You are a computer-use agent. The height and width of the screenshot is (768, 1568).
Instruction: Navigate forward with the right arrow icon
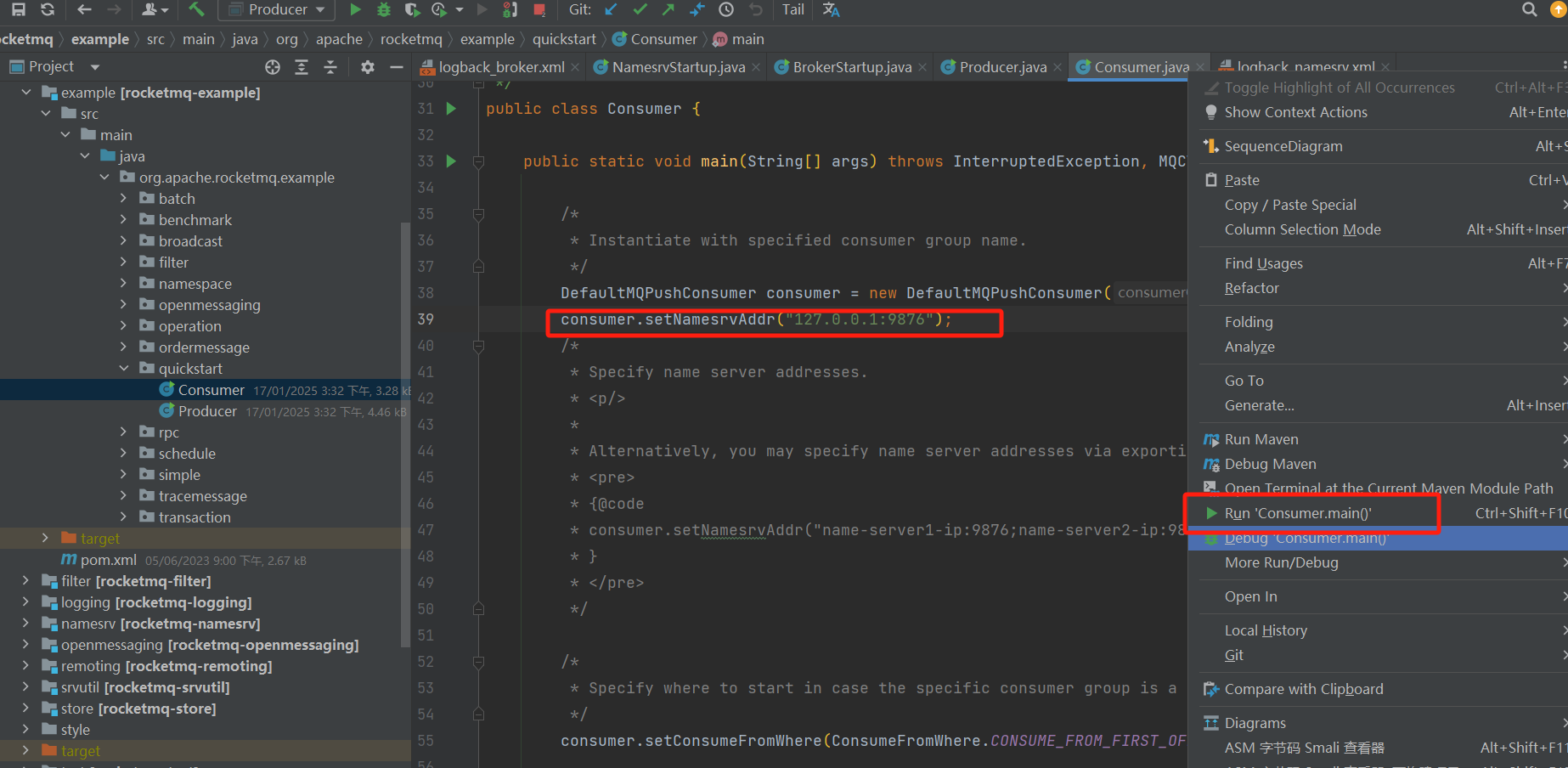(x=114, y=9)
